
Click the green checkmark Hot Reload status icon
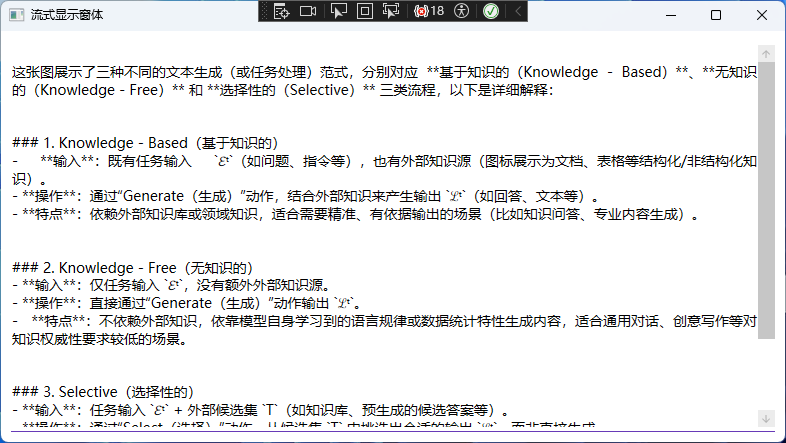click(x=491, y=11)
